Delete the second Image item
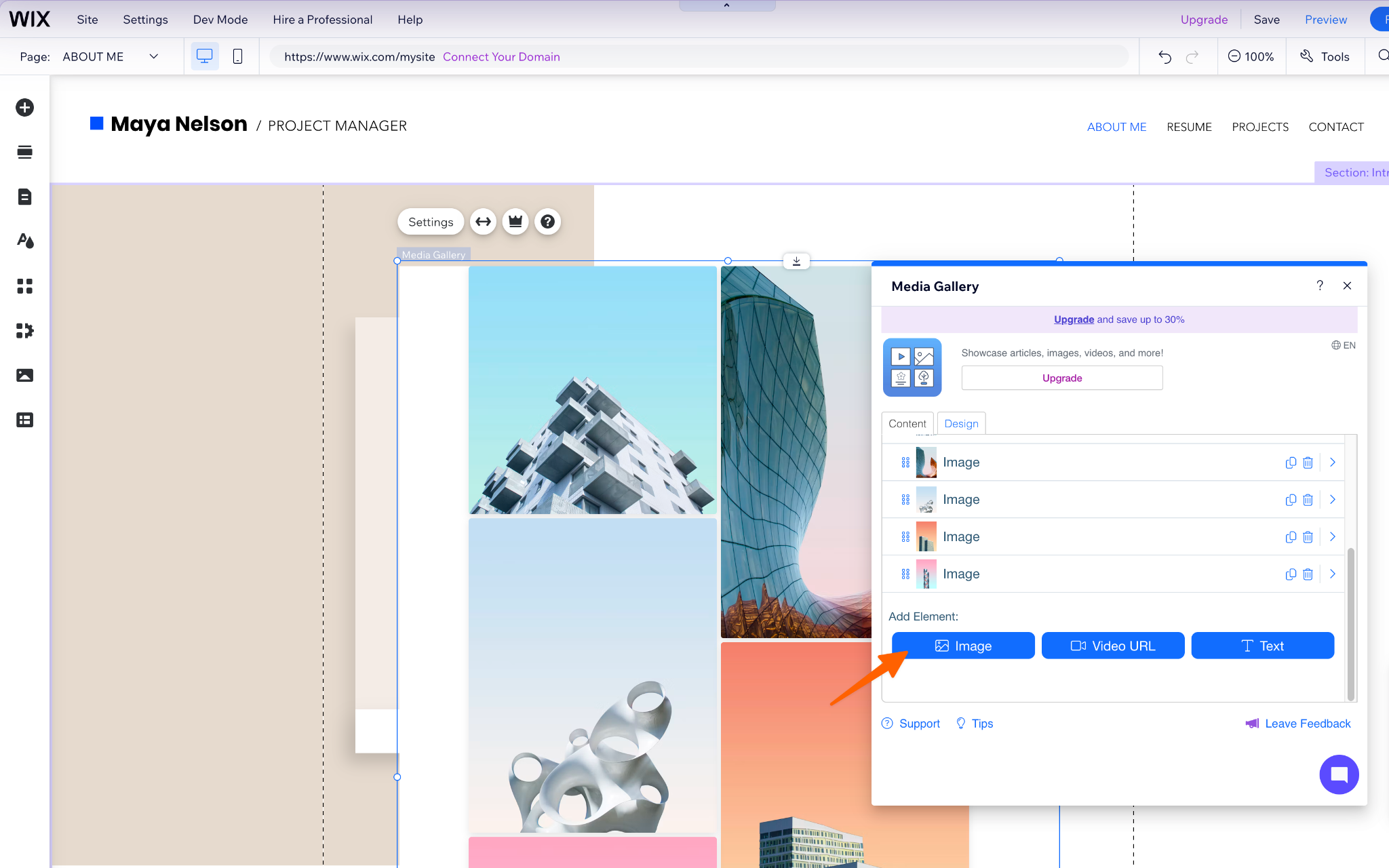This screenshot has width=1389, height=868. point(1308,500)
